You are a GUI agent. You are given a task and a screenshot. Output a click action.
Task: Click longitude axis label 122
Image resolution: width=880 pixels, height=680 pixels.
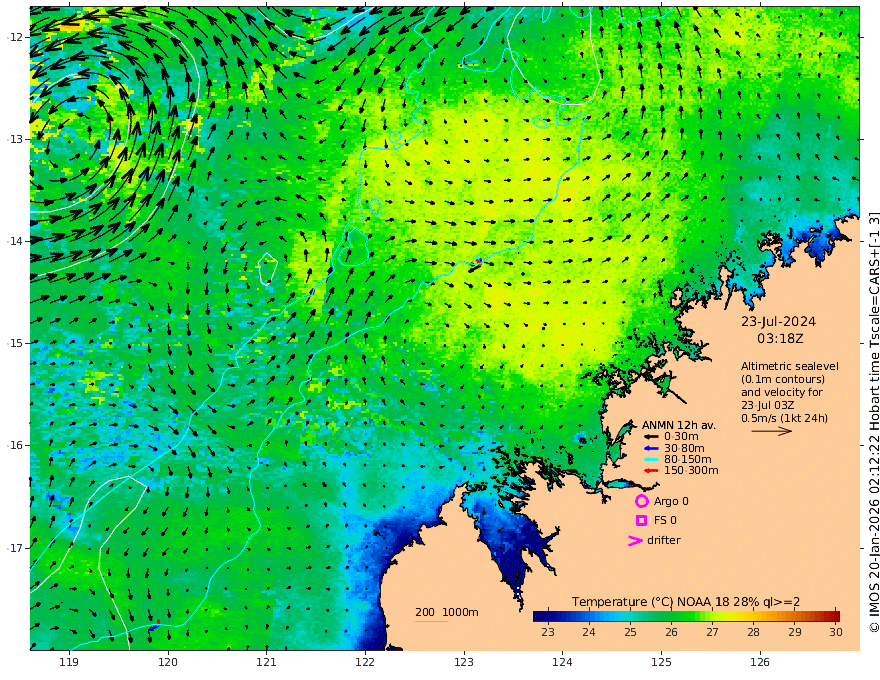pyautogui.click(x=365, y=663)
